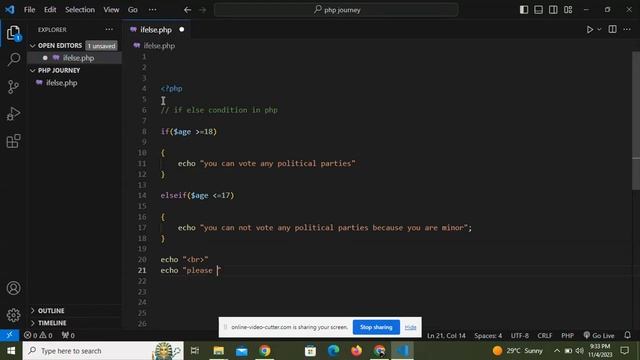Open Firefox from taskbar

tap(356, 351)
